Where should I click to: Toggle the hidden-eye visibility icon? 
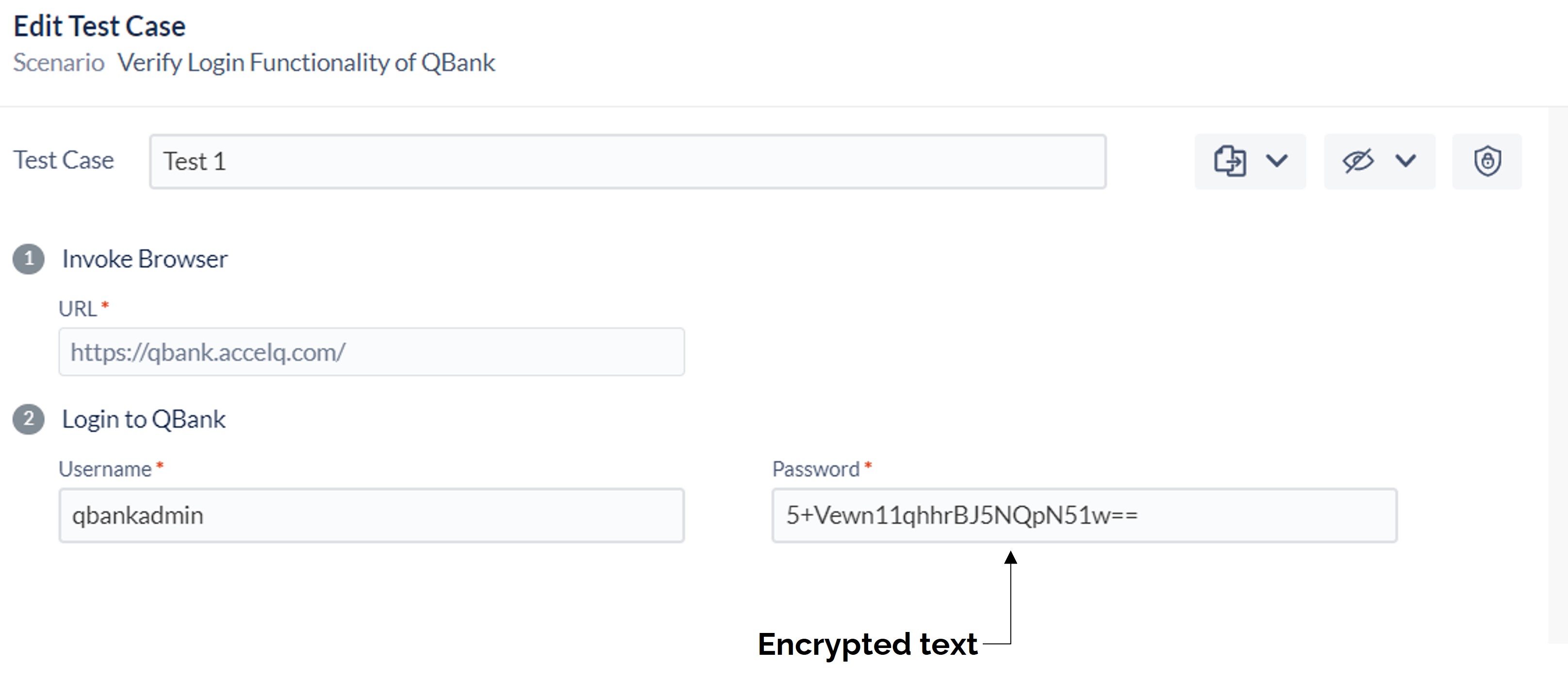[1358, 161]
